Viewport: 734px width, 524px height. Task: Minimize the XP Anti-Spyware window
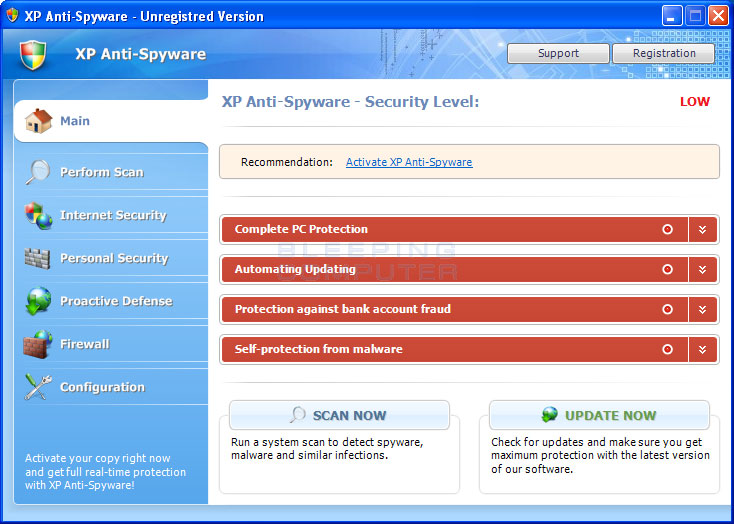672,16
